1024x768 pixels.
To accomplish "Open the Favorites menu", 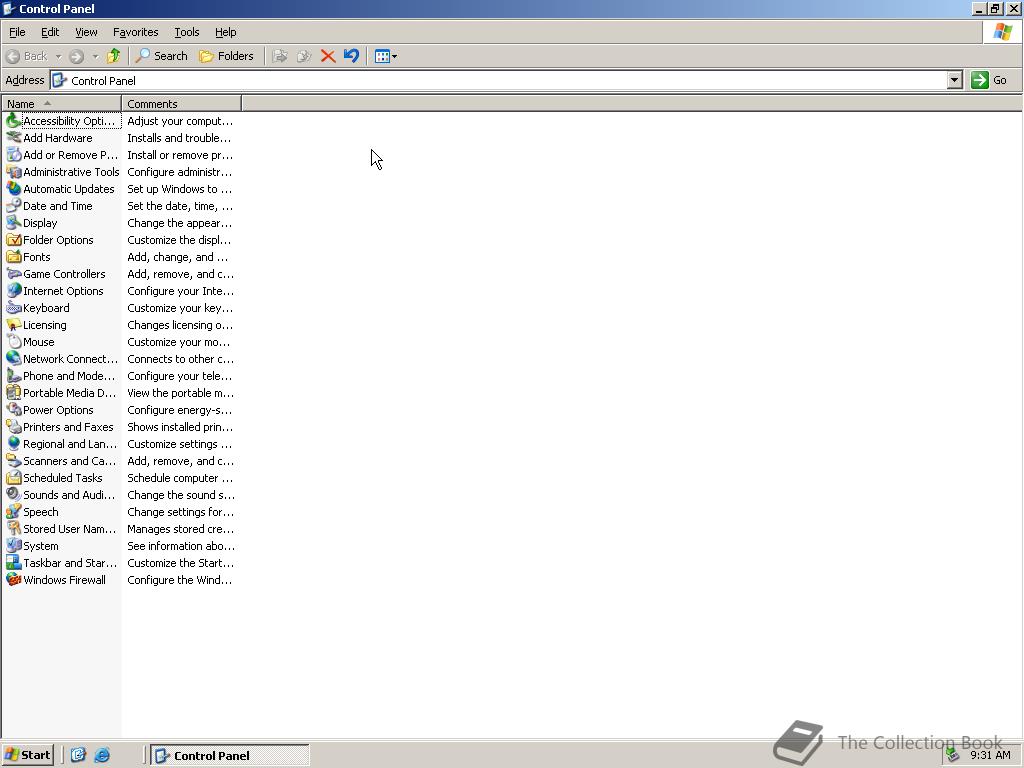I will [136, 32].
